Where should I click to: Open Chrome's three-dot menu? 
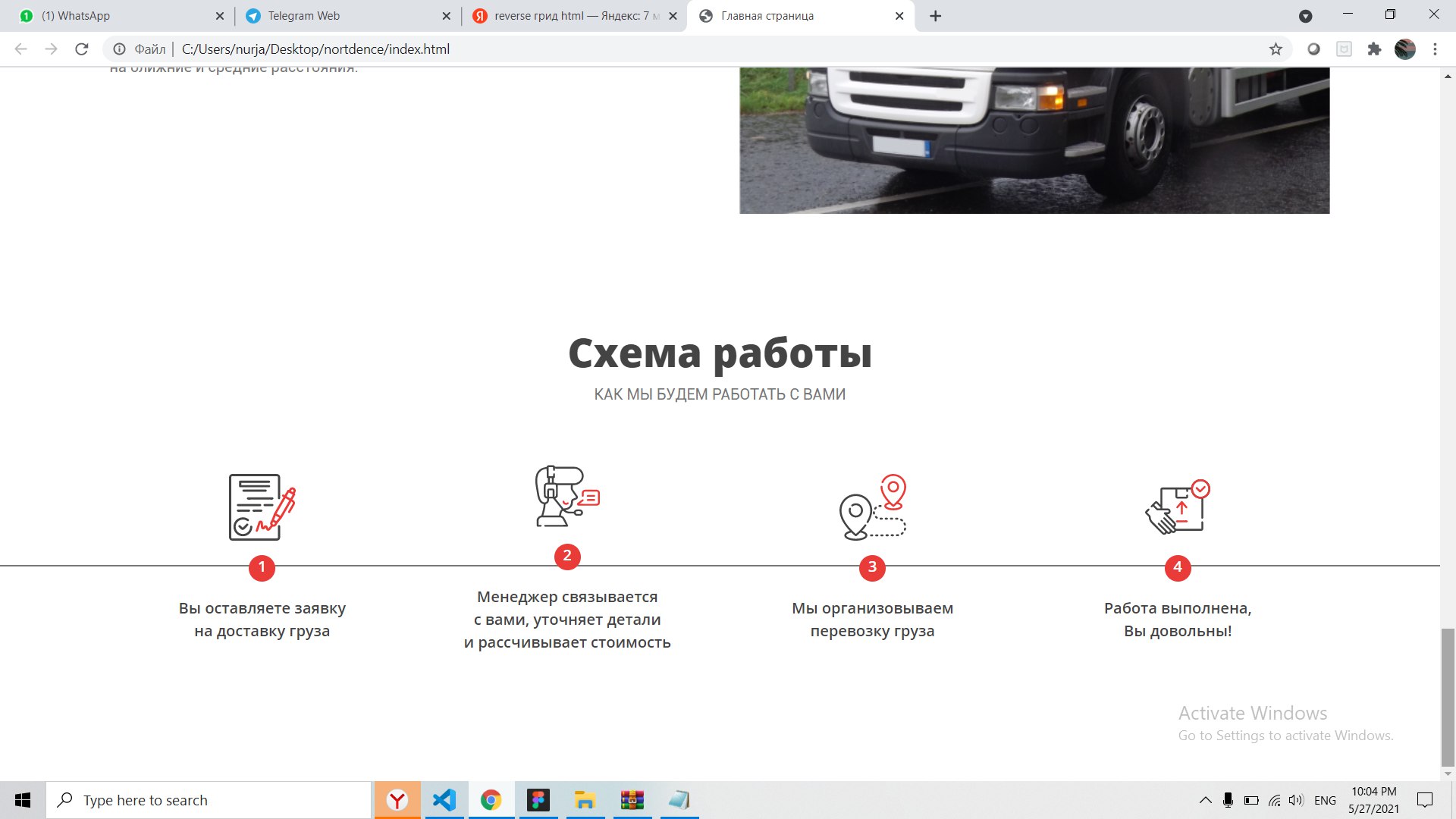(x=1435, y=49)
